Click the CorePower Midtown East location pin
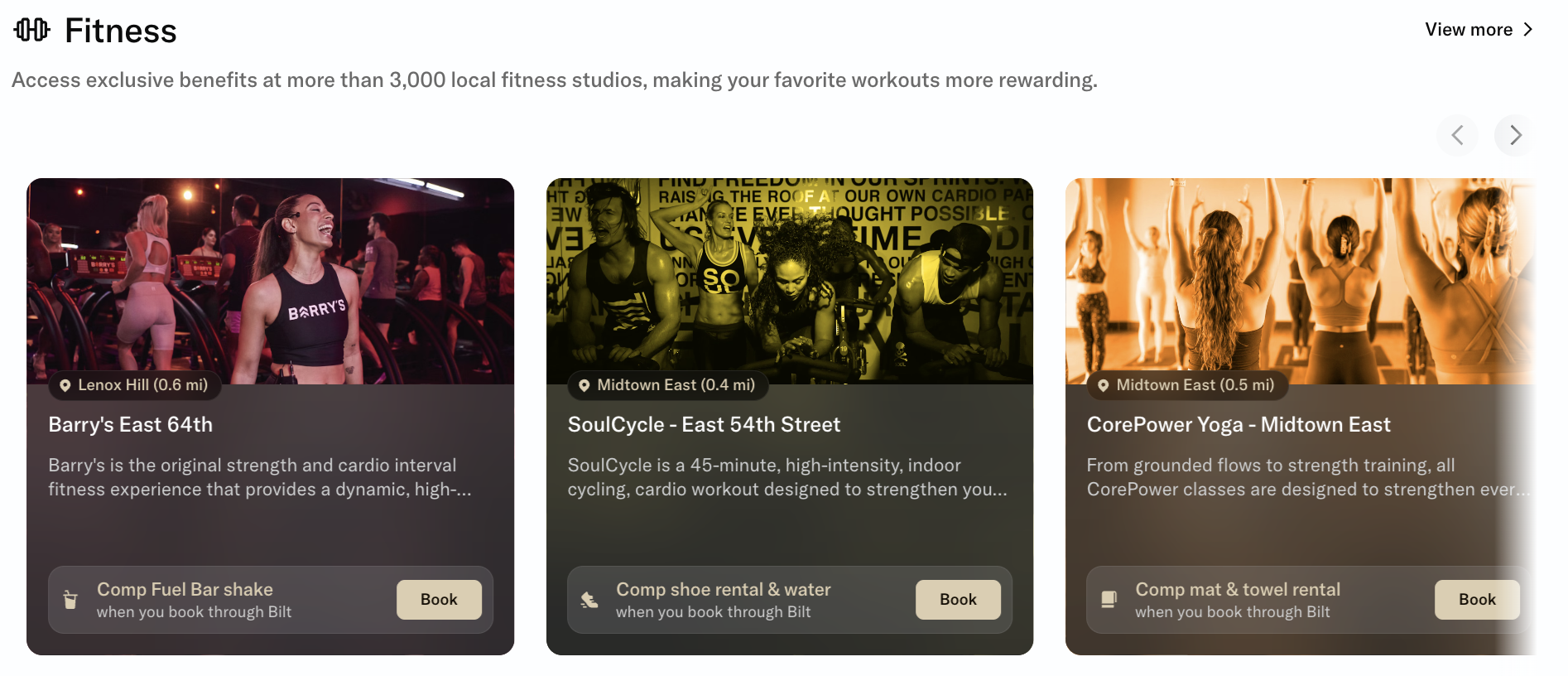This screenshot has height=676, width=1568. [x=1104, y=385]
